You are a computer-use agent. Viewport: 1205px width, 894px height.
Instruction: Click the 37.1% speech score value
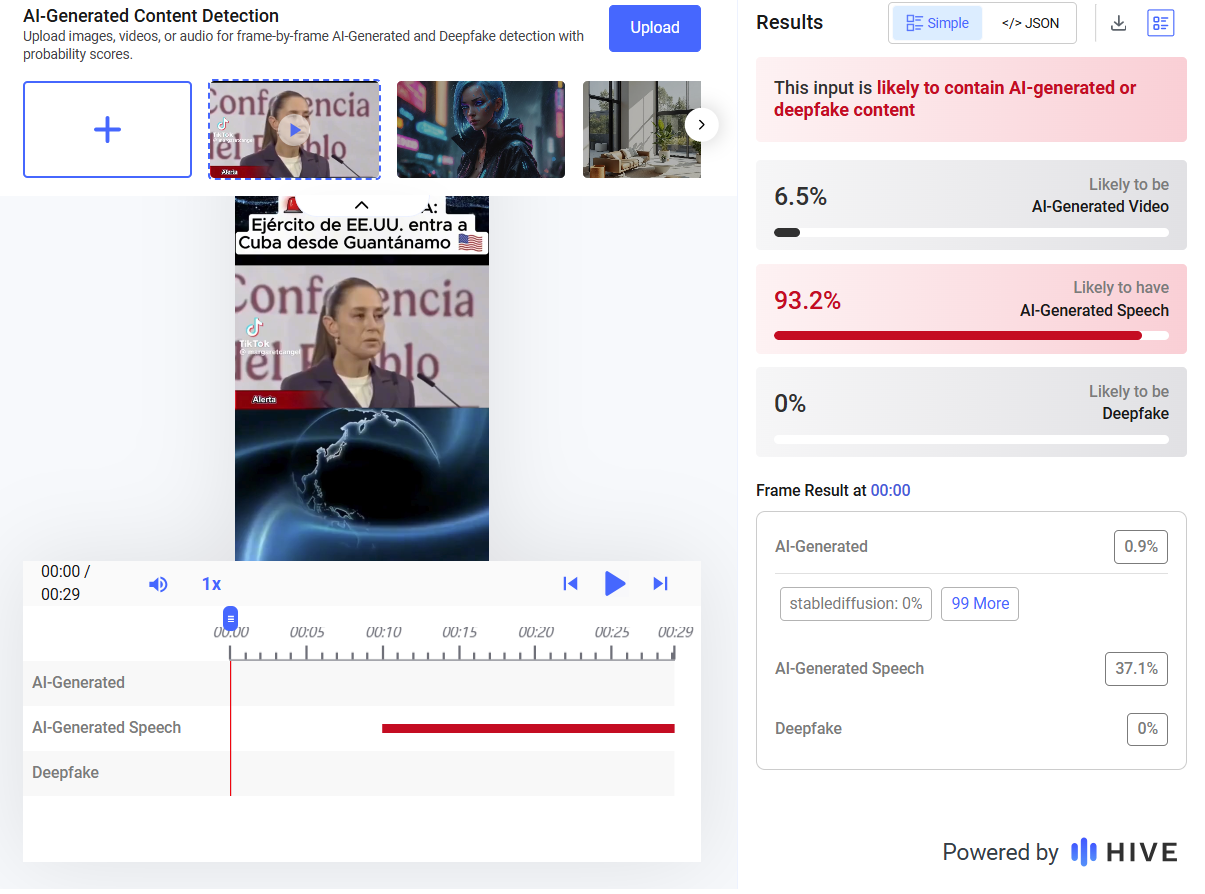coord(1136,669)
